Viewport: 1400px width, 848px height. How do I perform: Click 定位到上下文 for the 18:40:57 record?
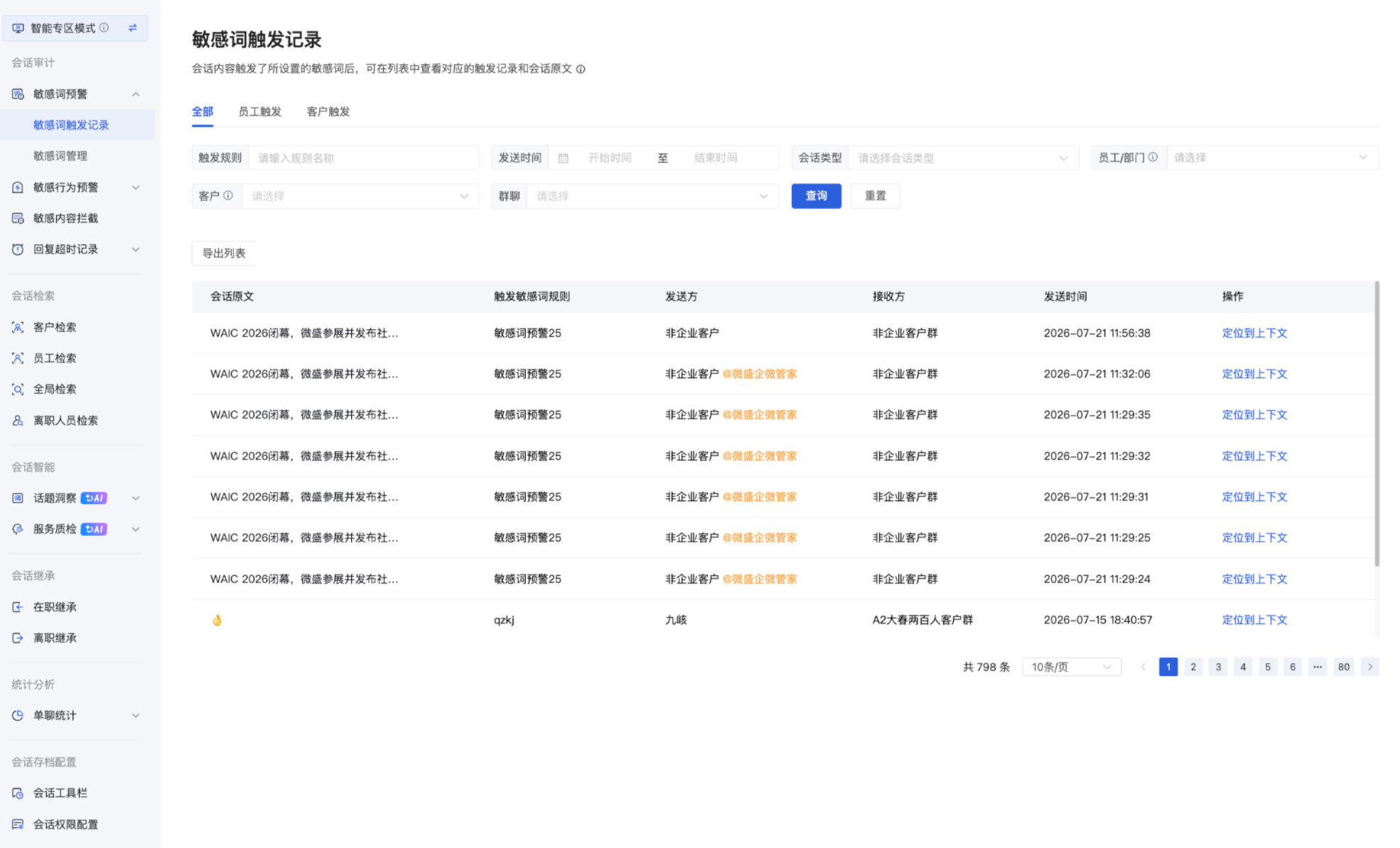coord(1254,620)
